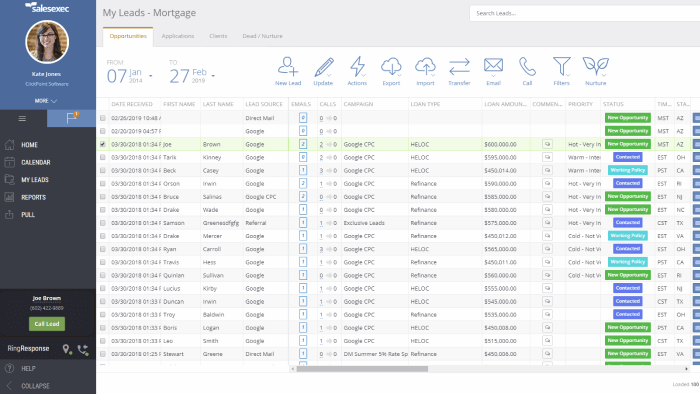The width and height of the screenshot is (700, 394).
Task: Open the flag notifications icon
Action: pos(72,118)
